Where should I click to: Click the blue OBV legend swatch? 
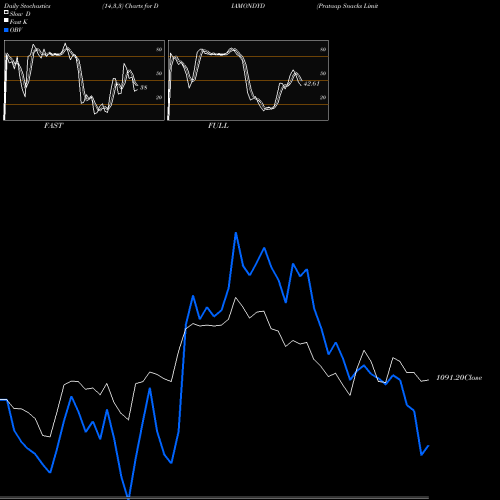(6, 30)
